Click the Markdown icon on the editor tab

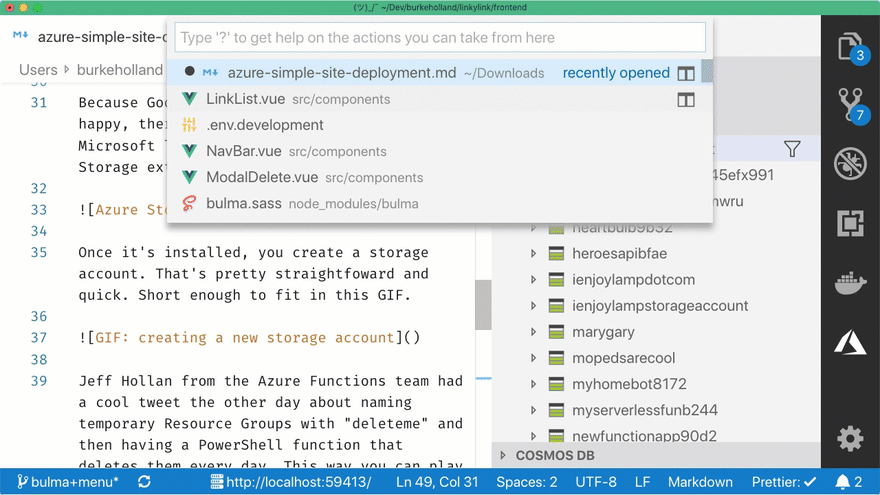21,35
